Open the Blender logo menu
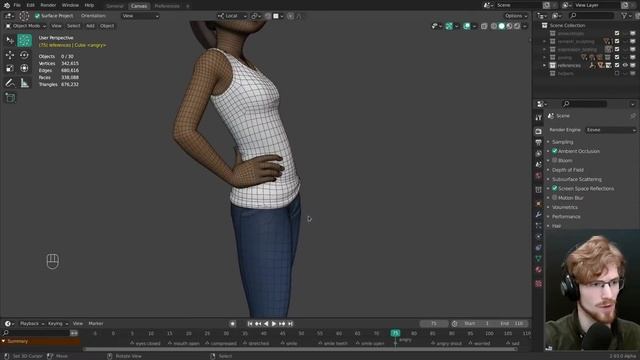Image resolution: width=640 pixels, height=360 pixels. click(x=7, y=5)
